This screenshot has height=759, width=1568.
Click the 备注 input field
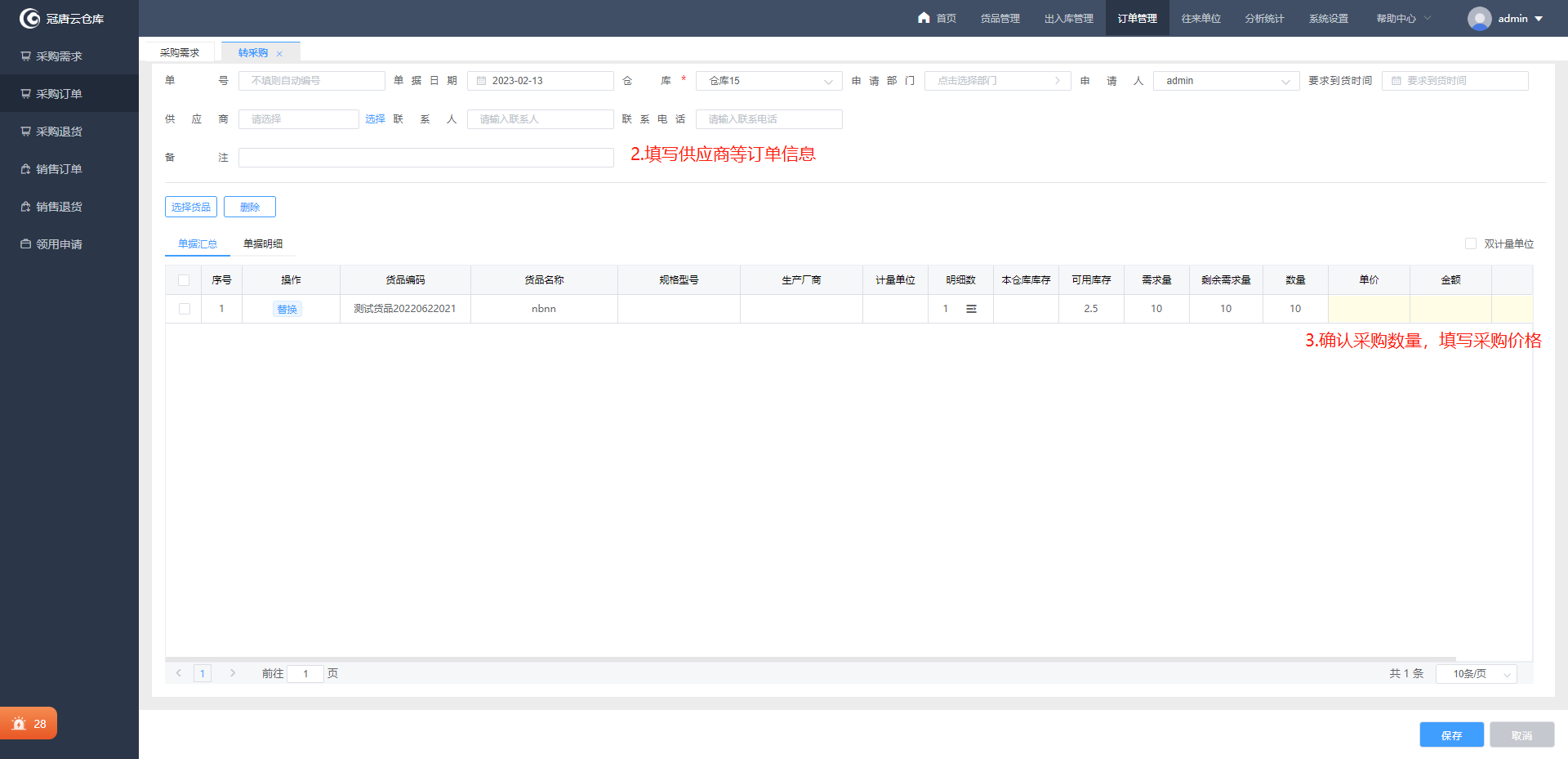pyautogui.click(x=425, y=158)
